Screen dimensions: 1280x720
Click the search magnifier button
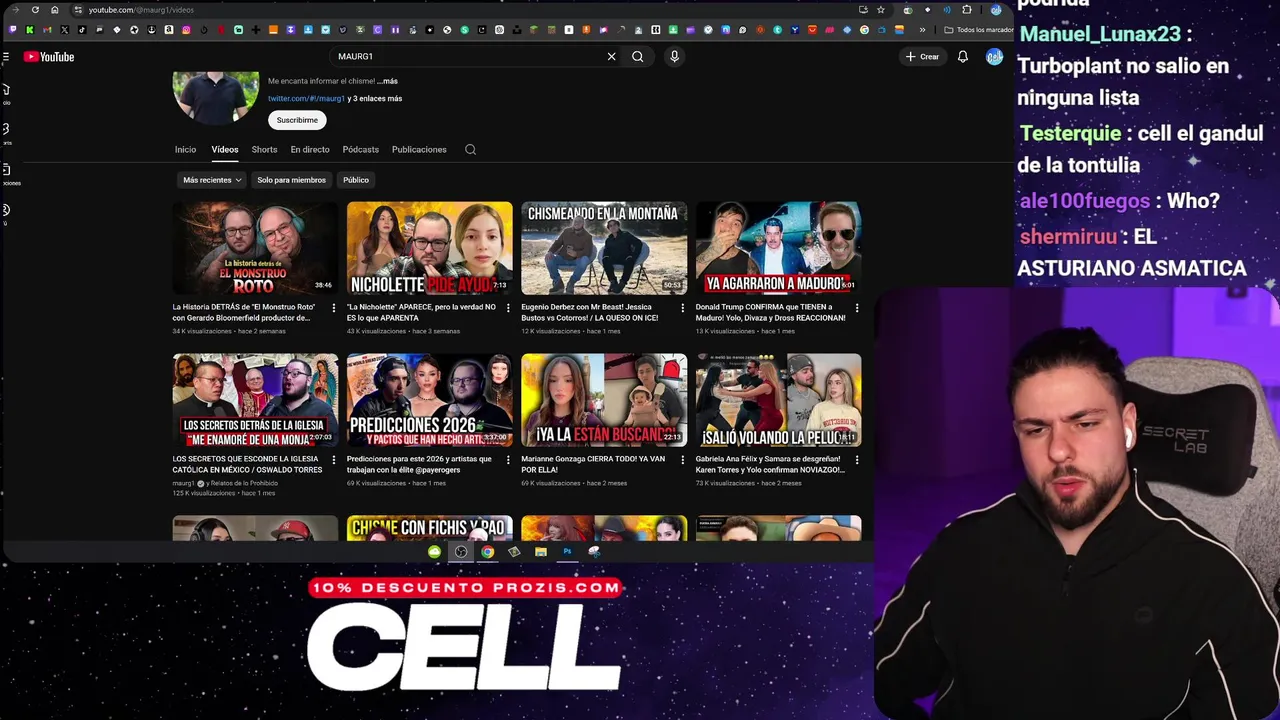pos(637,57)
